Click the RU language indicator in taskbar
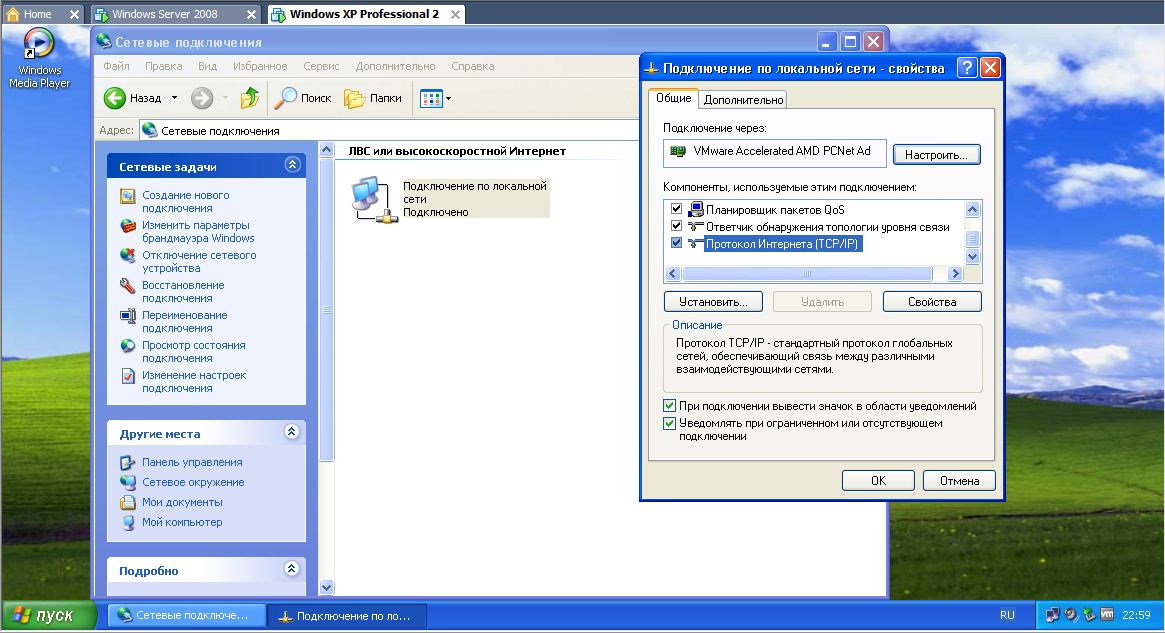Image resolution: width=1165 pixels, height=633 pixels. (1007, 615)
